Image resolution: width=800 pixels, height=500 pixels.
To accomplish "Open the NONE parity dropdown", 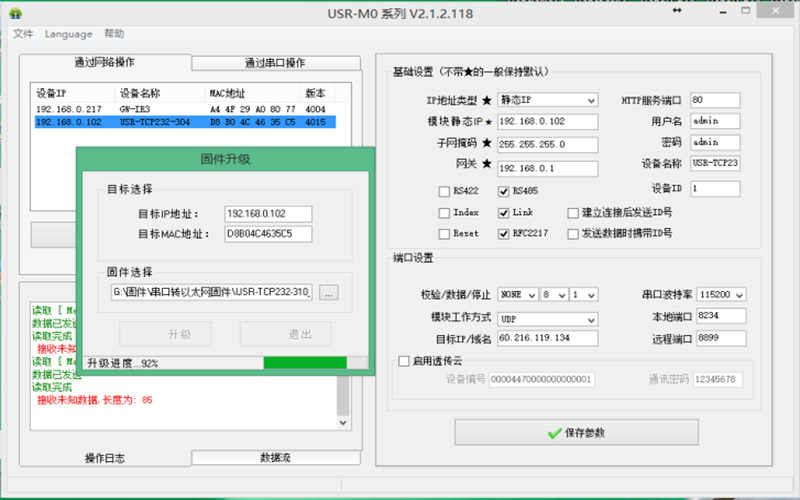I will tap(518, 295).
